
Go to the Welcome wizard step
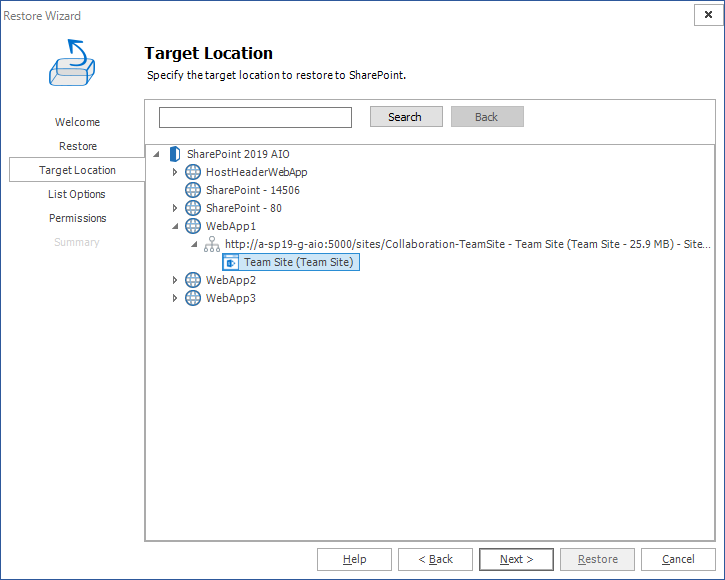(x=77, y=122)
